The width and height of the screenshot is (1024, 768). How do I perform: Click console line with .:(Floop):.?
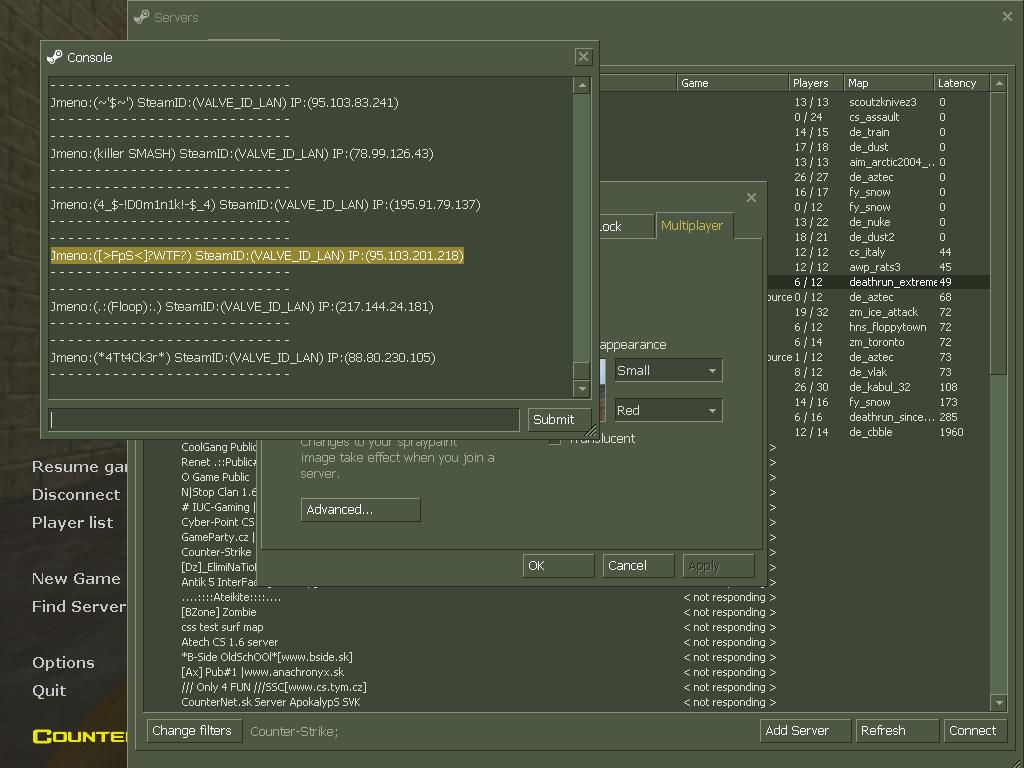(242, 306)
